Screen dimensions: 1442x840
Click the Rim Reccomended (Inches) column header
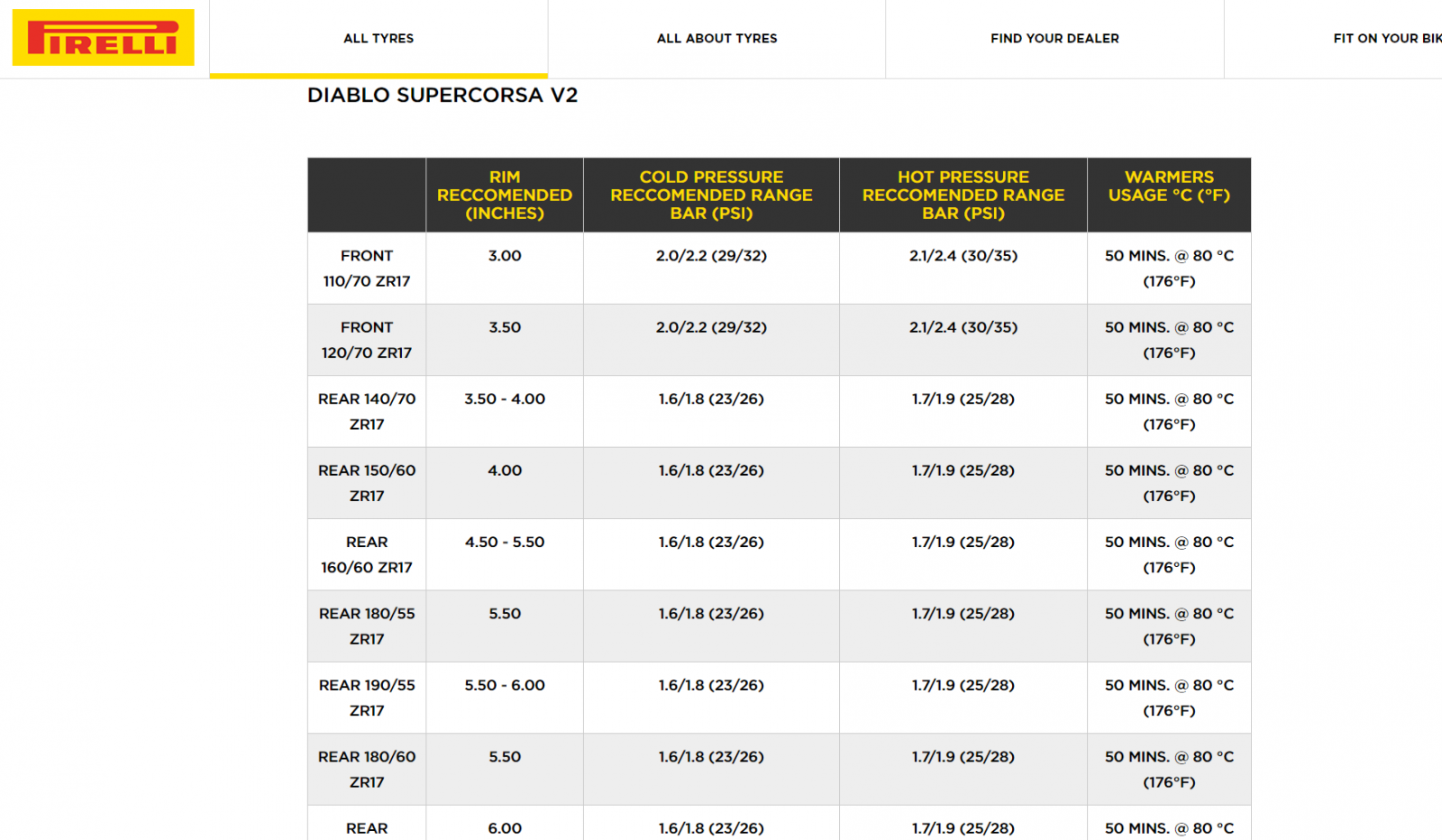point(505,196)
